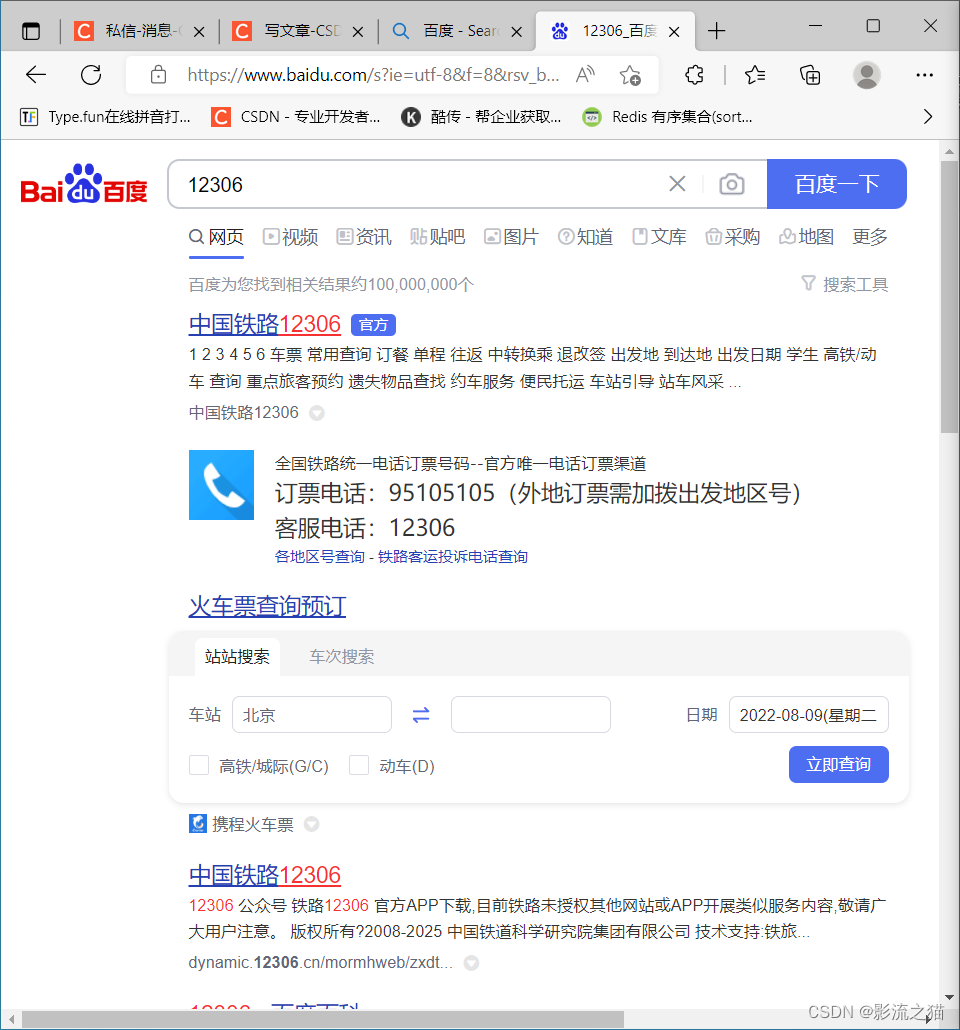Expand the dropdown beside 携程火车票
Image resolution: width=960 pixels, height=1030 pixels.
coord(311,824)
